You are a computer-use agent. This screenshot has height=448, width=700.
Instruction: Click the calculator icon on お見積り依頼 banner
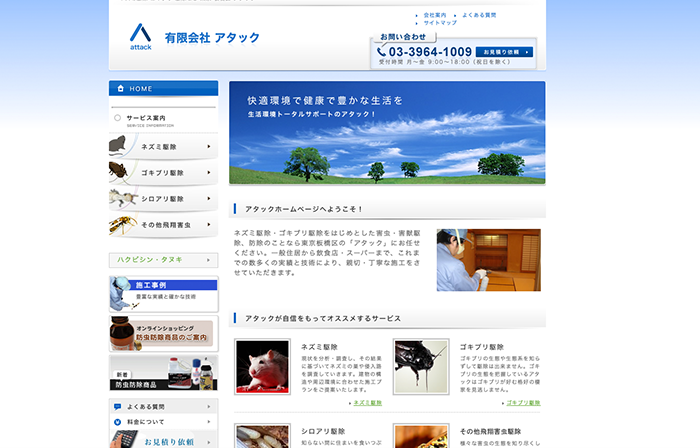click(124, 440)
